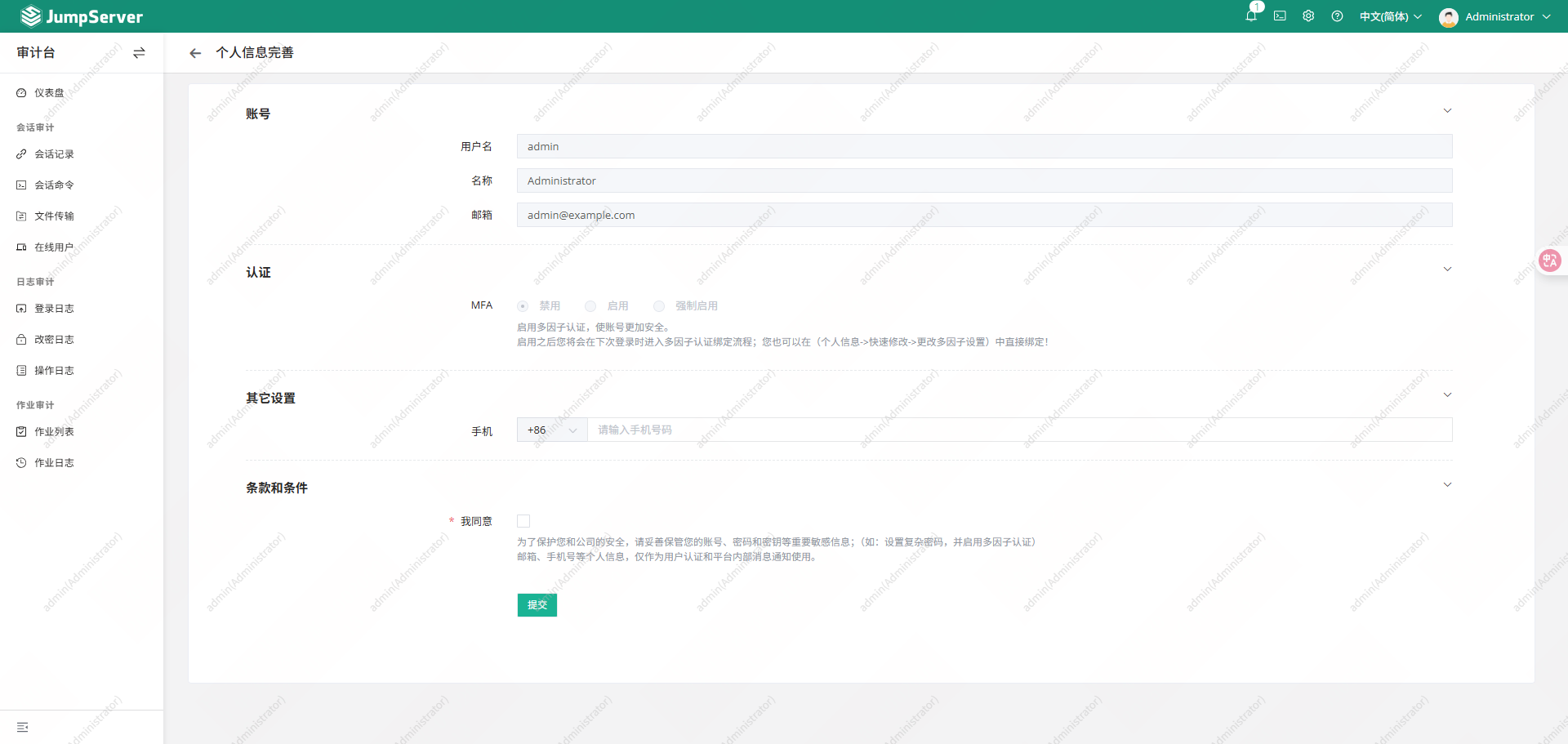The image size is (1568, 744).
Task: Click the 会话命令 terminal icon
Action: coord(21,185)
